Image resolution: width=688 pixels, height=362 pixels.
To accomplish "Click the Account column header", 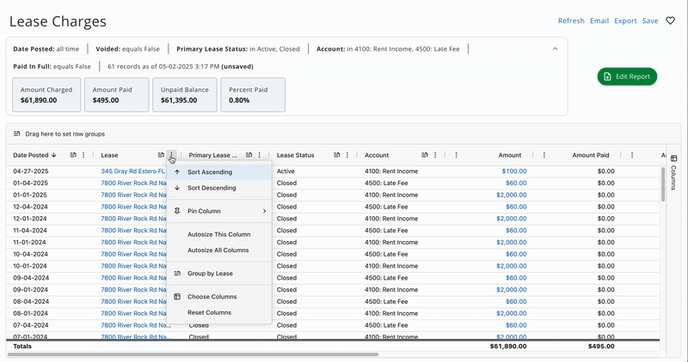I will [x=376, y=155].
